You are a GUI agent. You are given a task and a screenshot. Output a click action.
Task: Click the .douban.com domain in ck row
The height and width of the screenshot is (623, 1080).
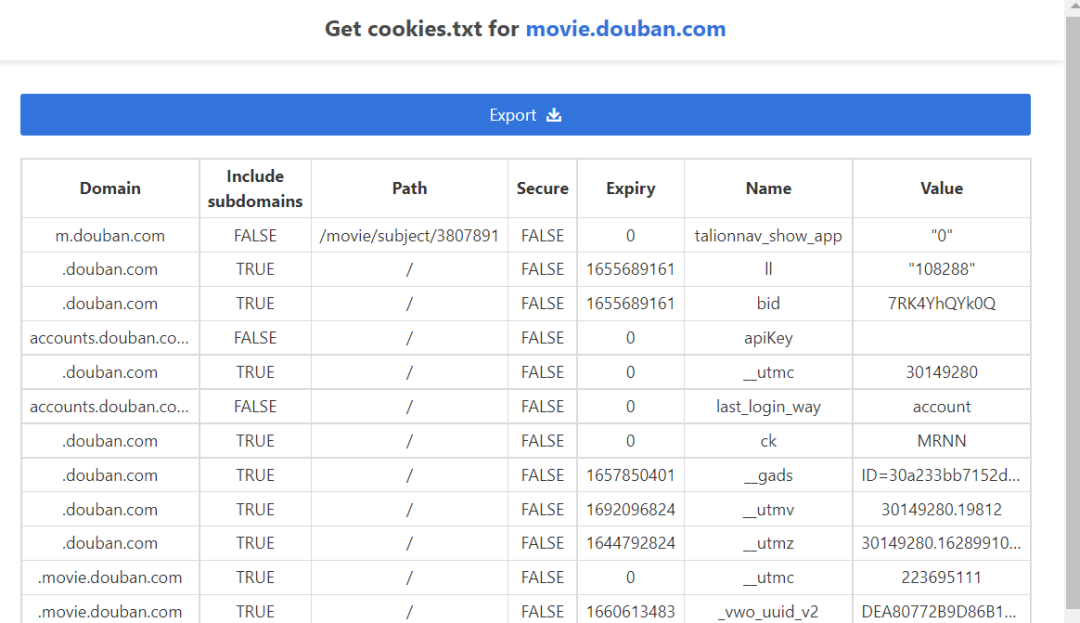click(x=110, y=441)
